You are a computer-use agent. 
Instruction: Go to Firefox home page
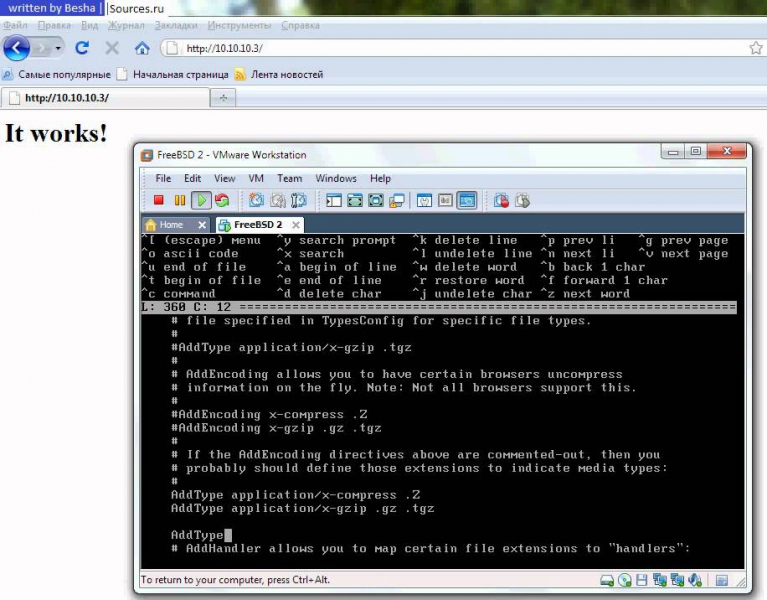(x=142, y=48)
